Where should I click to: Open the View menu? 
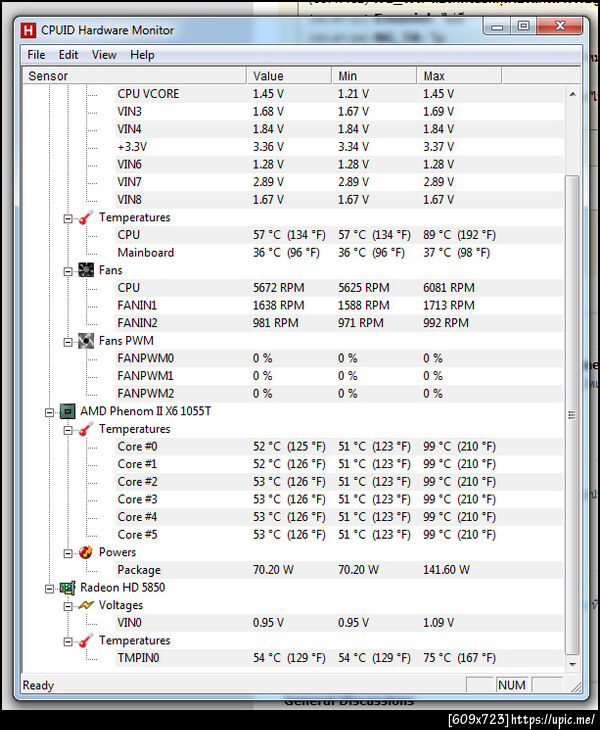click(x=104, y=55)
